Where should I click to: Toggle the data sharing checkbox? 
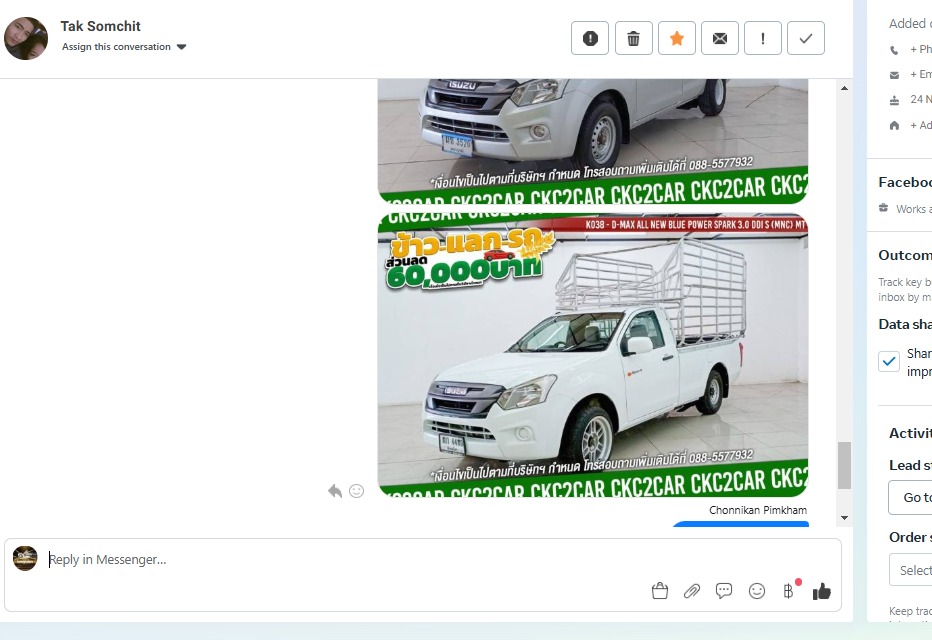click(x=889, y=361)
